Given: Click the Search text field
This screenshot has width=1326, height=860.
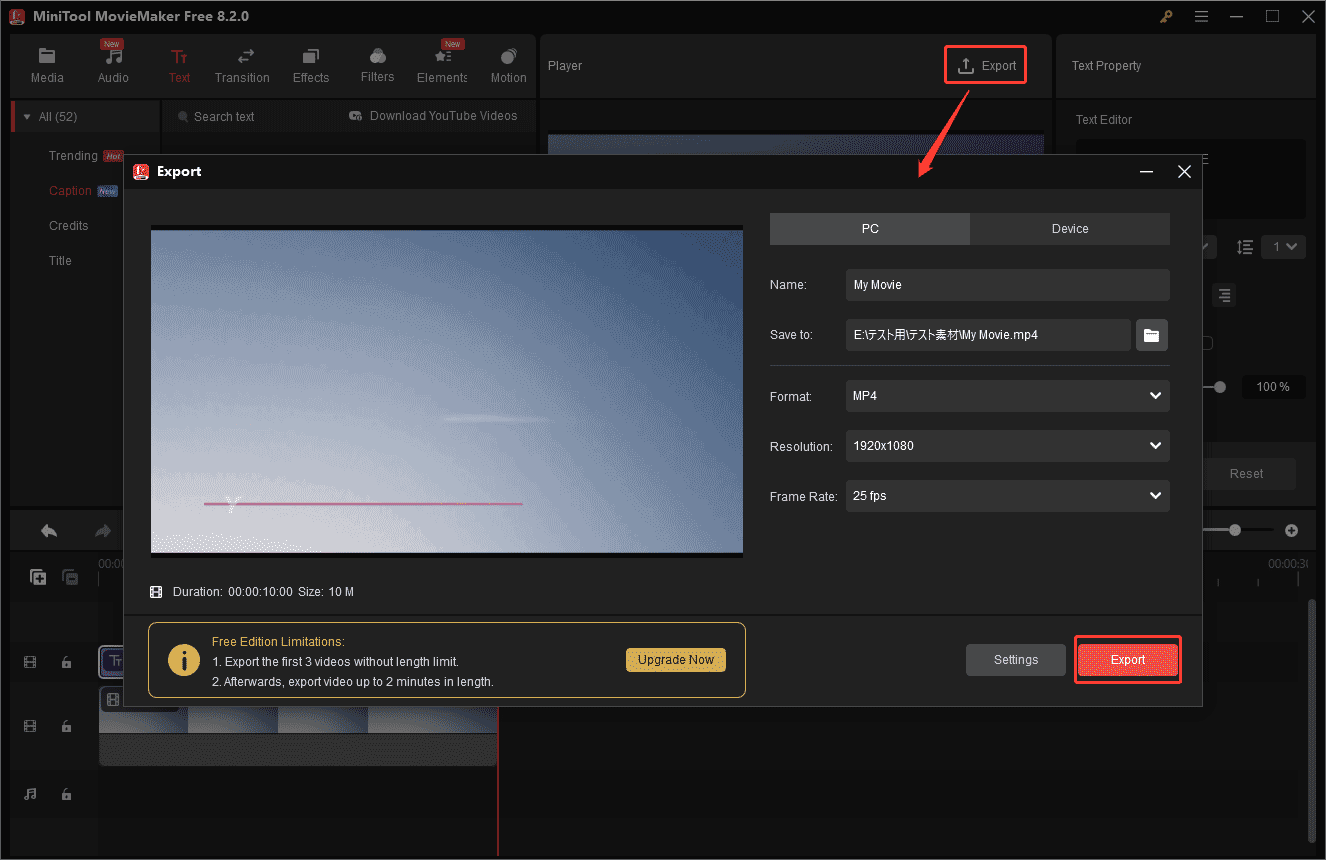Looking at the screenshot, I should [250, 117].
